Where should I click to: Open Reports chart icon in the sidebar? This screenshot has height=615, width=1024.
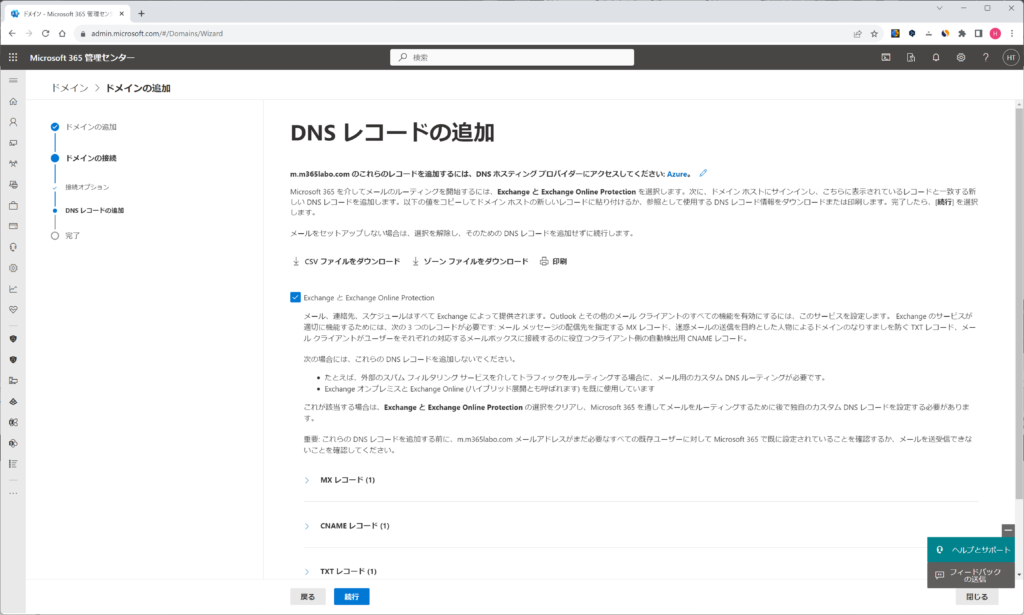pyautogui.click(x=13, y=289)
